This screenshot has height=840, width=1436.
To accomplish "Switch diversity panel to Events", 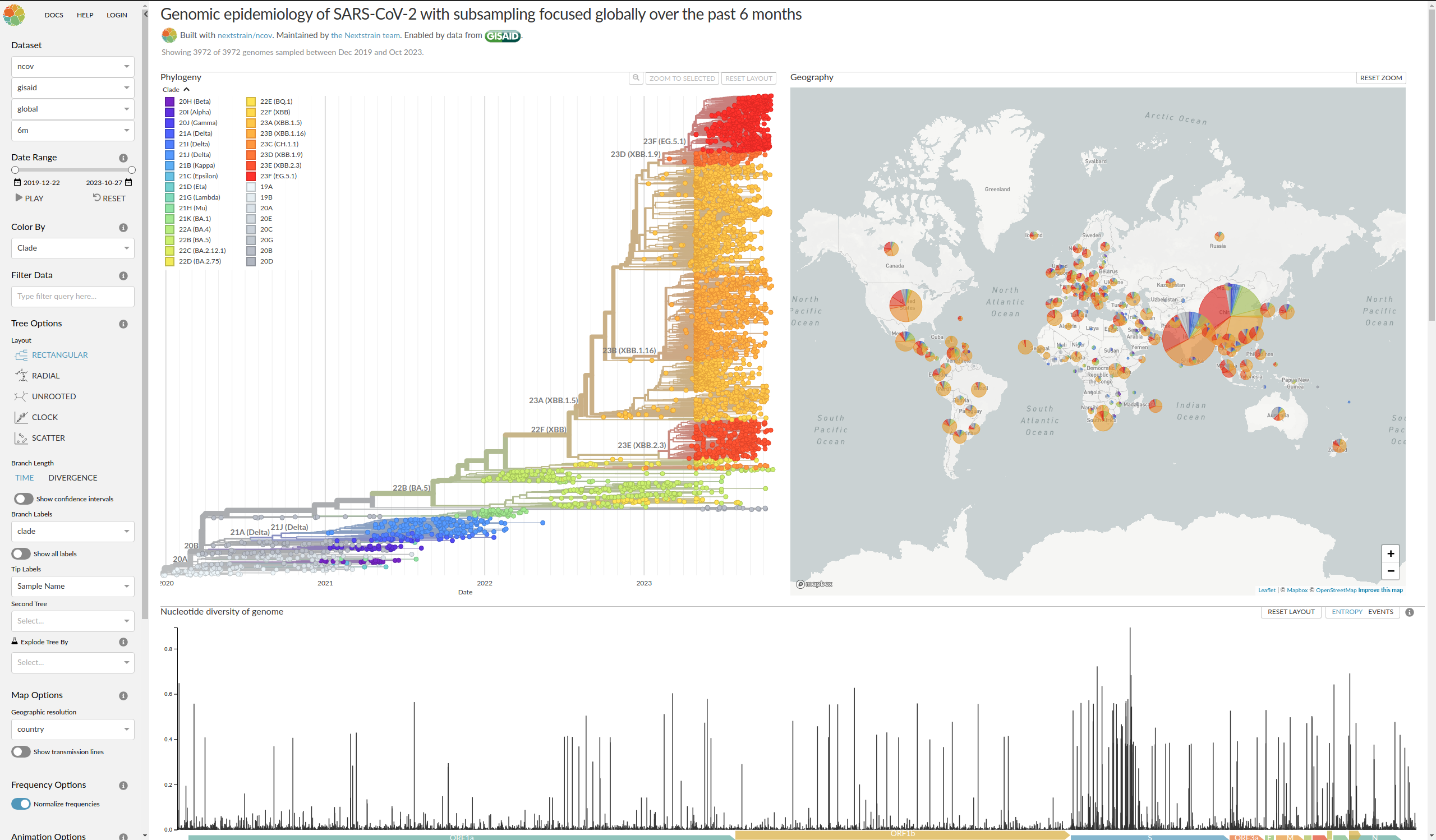I will (1380, 612).
